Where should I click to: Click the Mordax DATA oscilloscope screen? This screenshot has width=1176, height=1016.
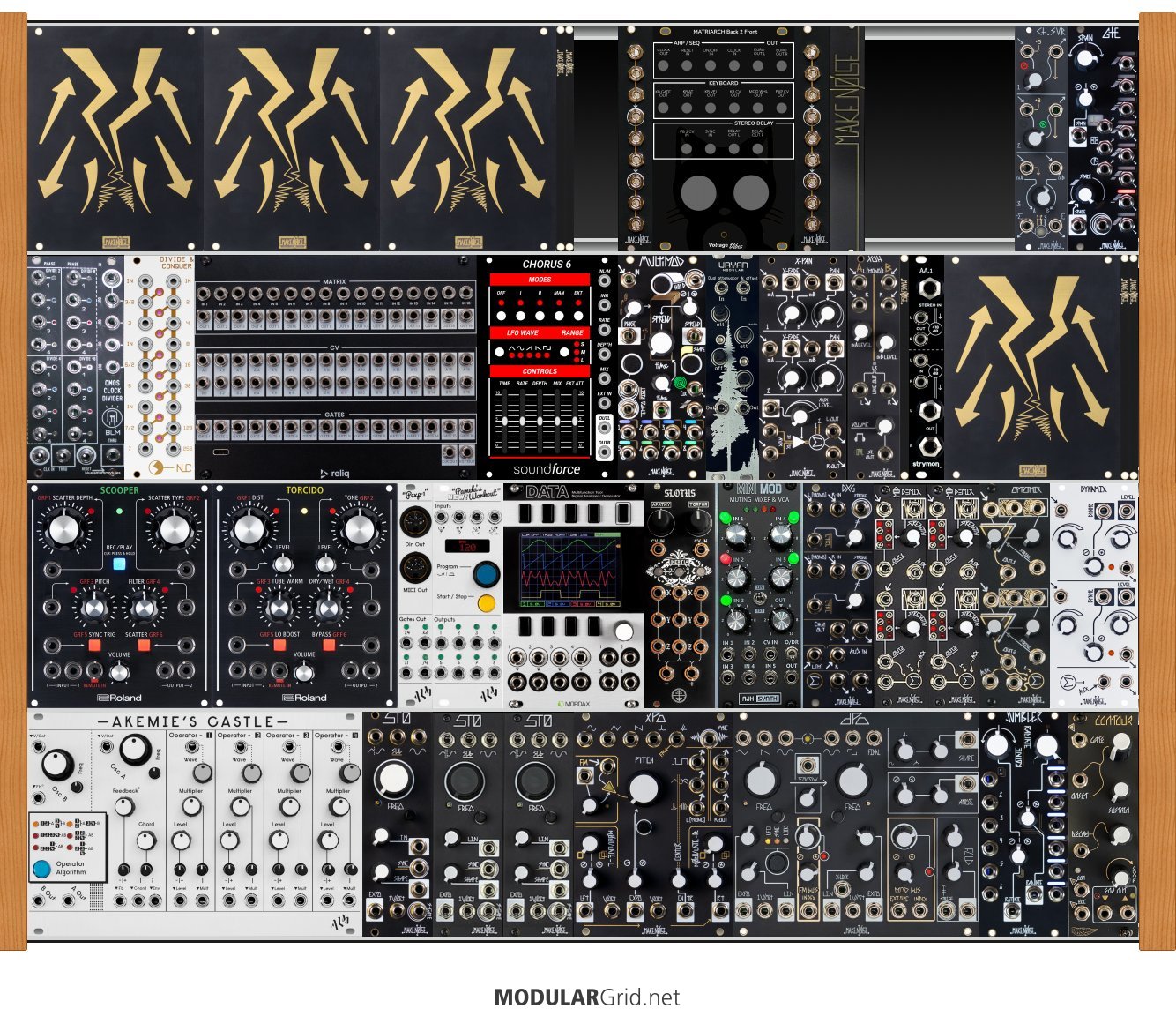[x=569, y=570]
